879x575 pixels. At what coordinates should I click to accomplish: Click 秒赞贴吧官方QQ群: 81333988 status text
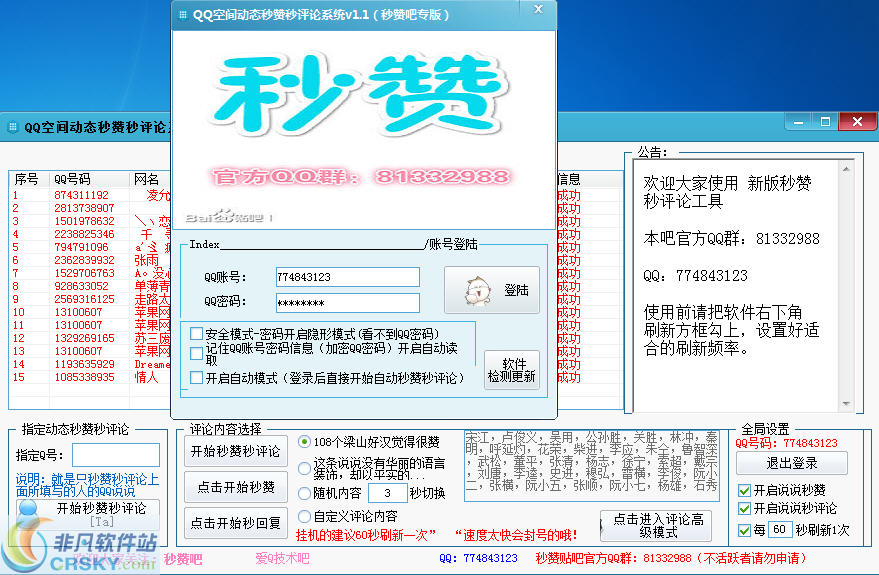[671, 558]
